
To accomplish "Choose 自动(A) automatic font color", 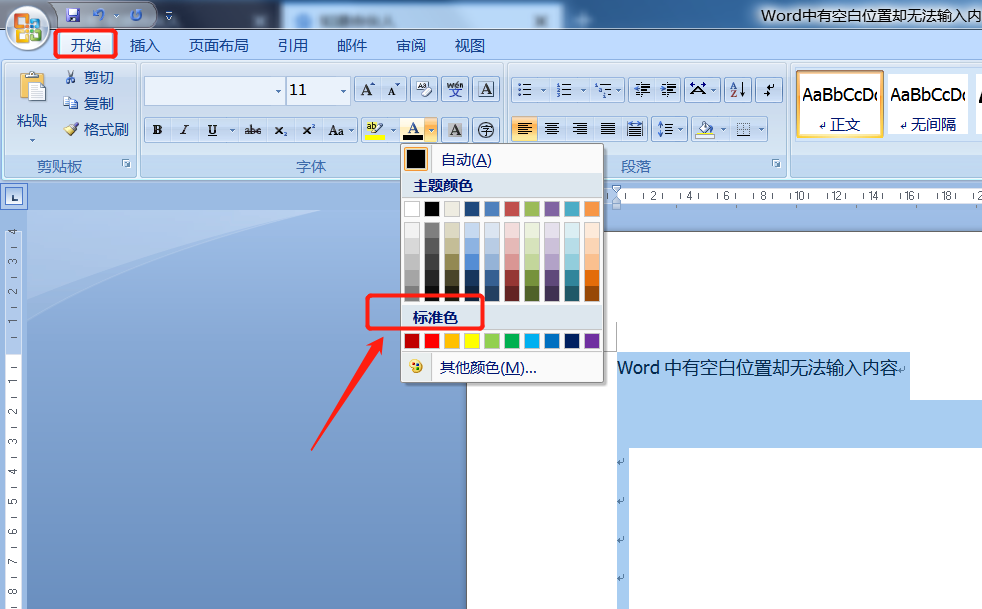I will click(x=502, y=159).
